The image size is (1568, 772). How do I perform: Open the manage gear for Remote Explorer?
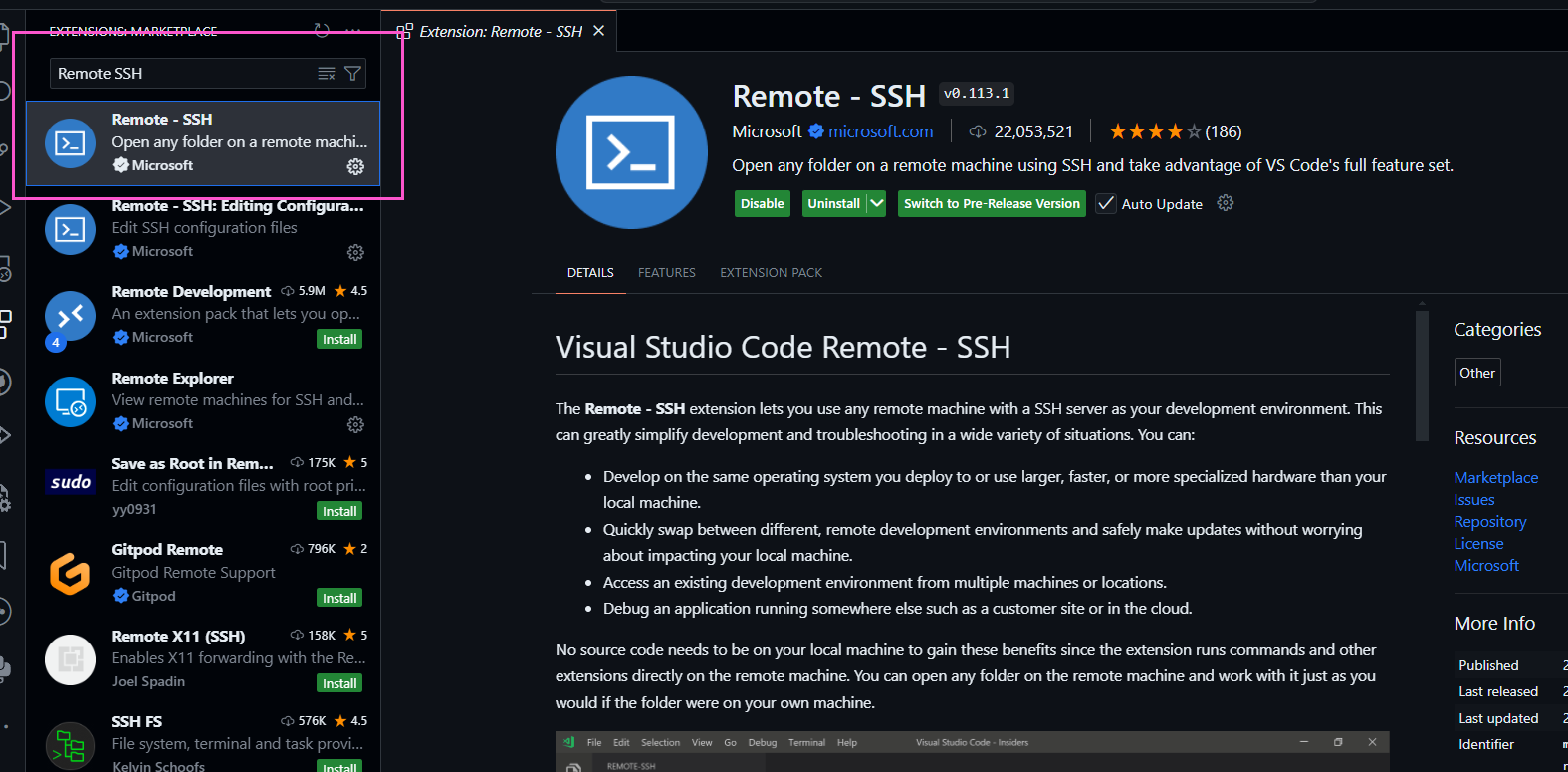click(x=355, y=424)
